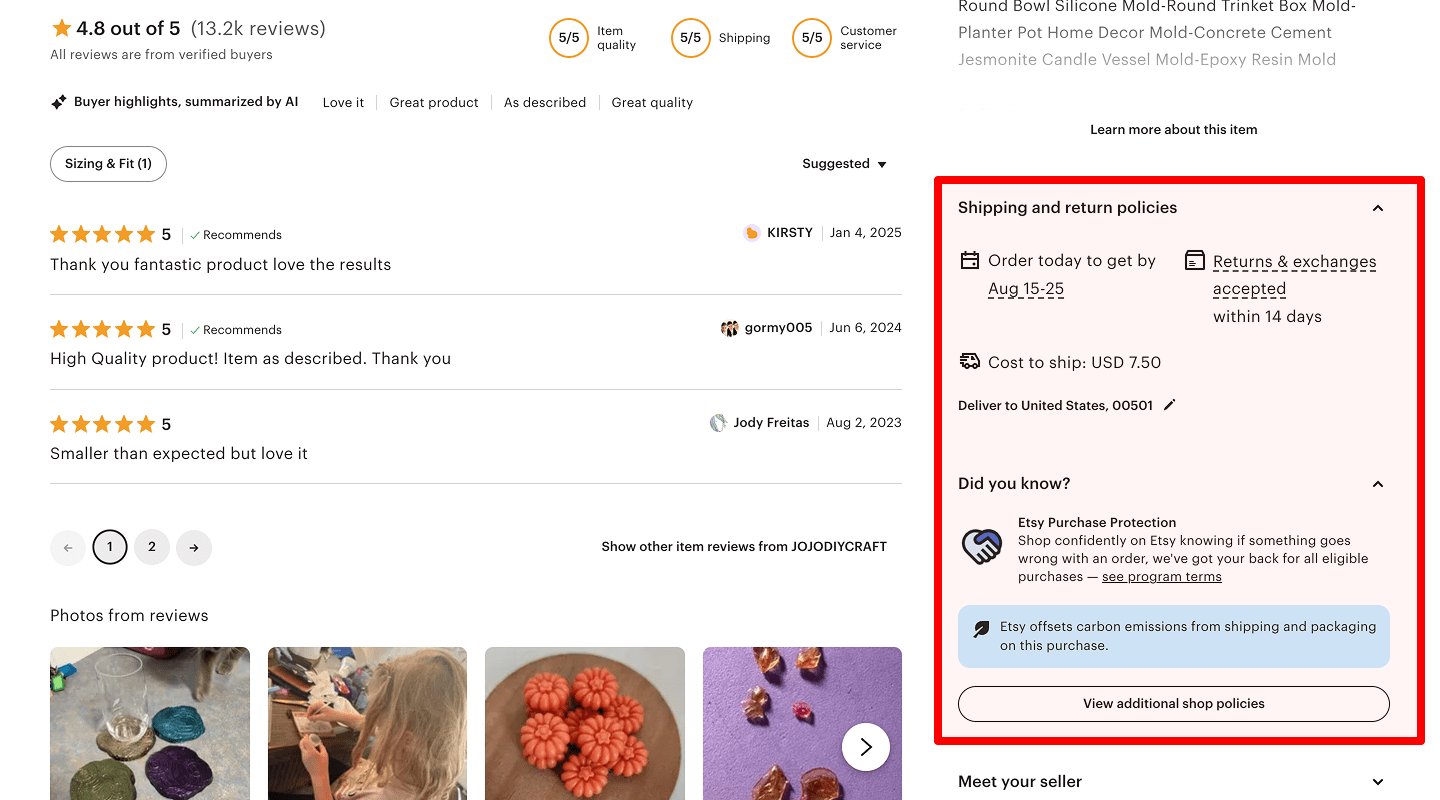Go to reviews page 2

tap(152, 547)
